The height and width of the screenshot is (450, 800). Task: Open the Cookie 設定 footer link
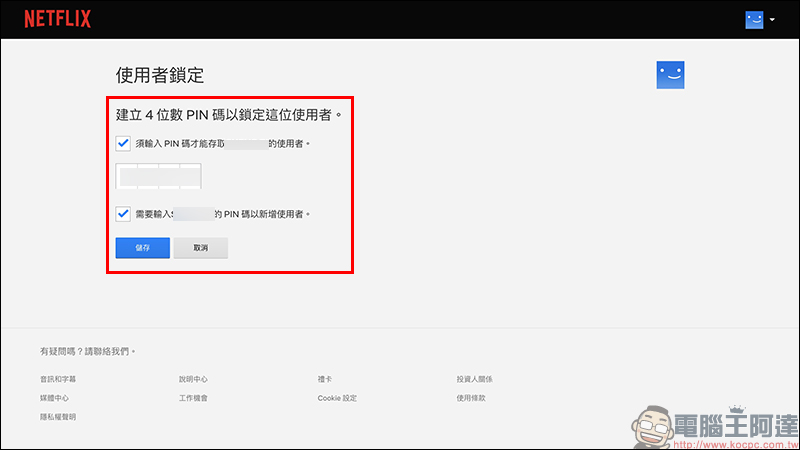click(337, 398)
